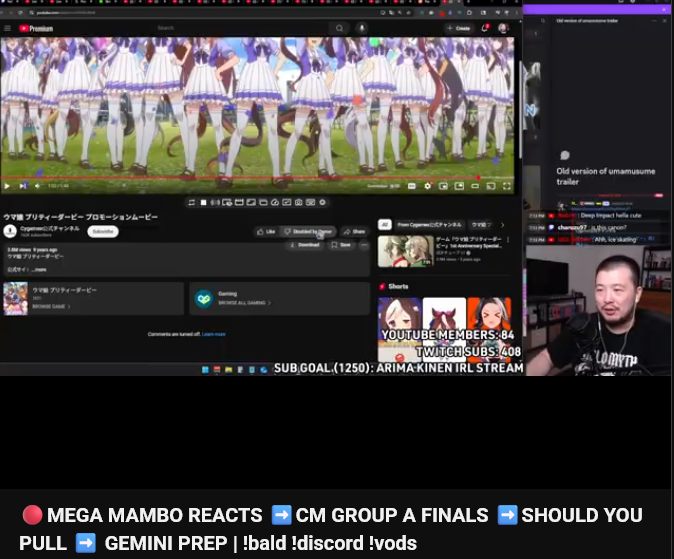Download the video
674x559 pixels.
click(x=305, y=245)
